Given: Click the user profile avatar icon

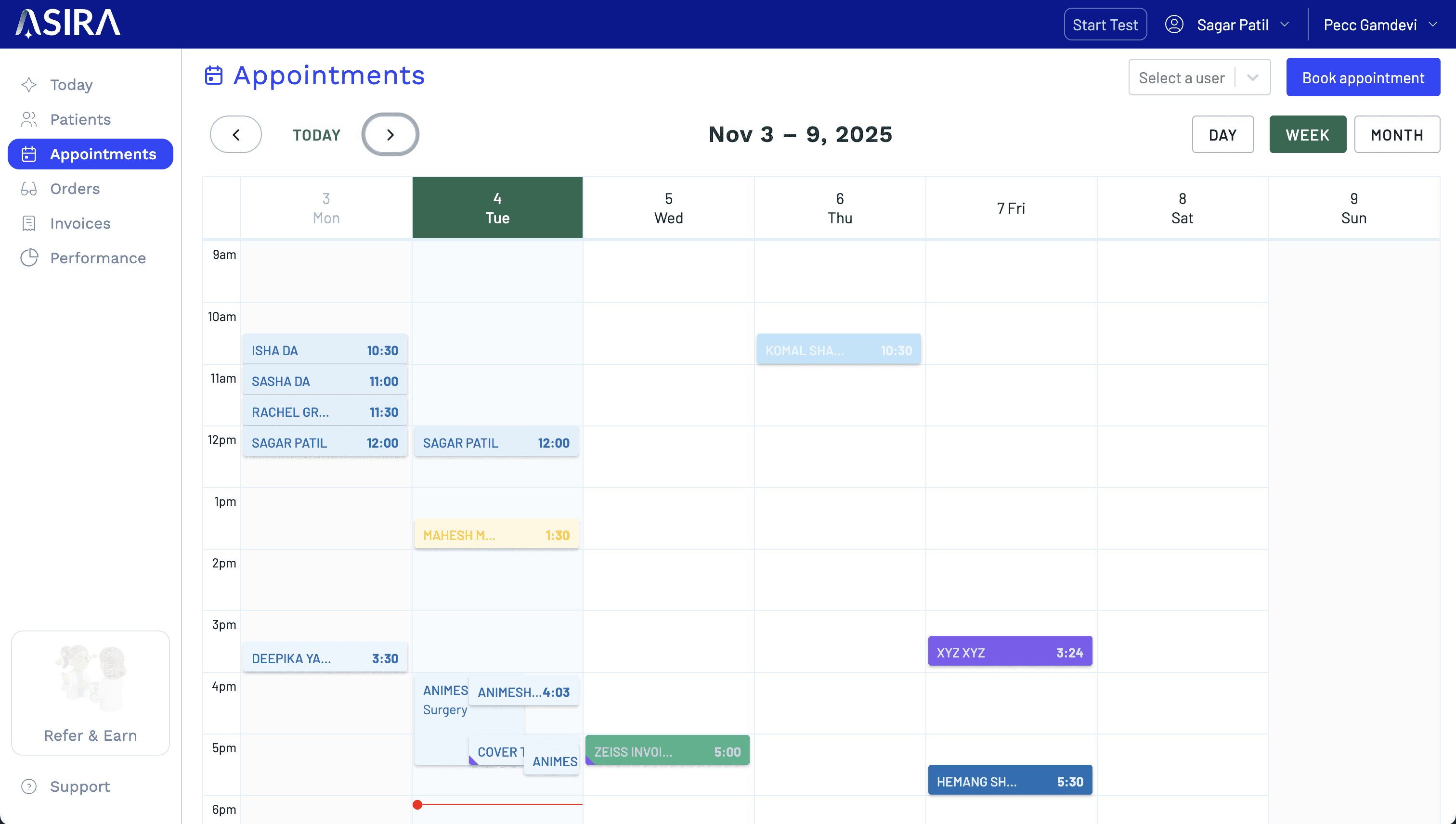Looking at the screenshot, I should click(1174, 25).
